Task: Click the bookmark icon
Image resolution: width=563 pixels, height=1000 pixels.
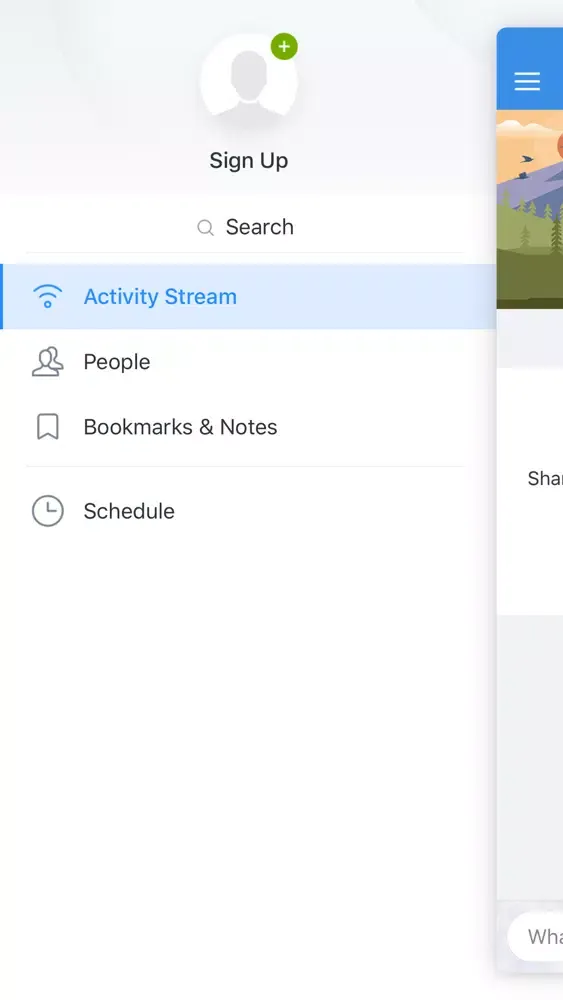Action: point(48,427)
